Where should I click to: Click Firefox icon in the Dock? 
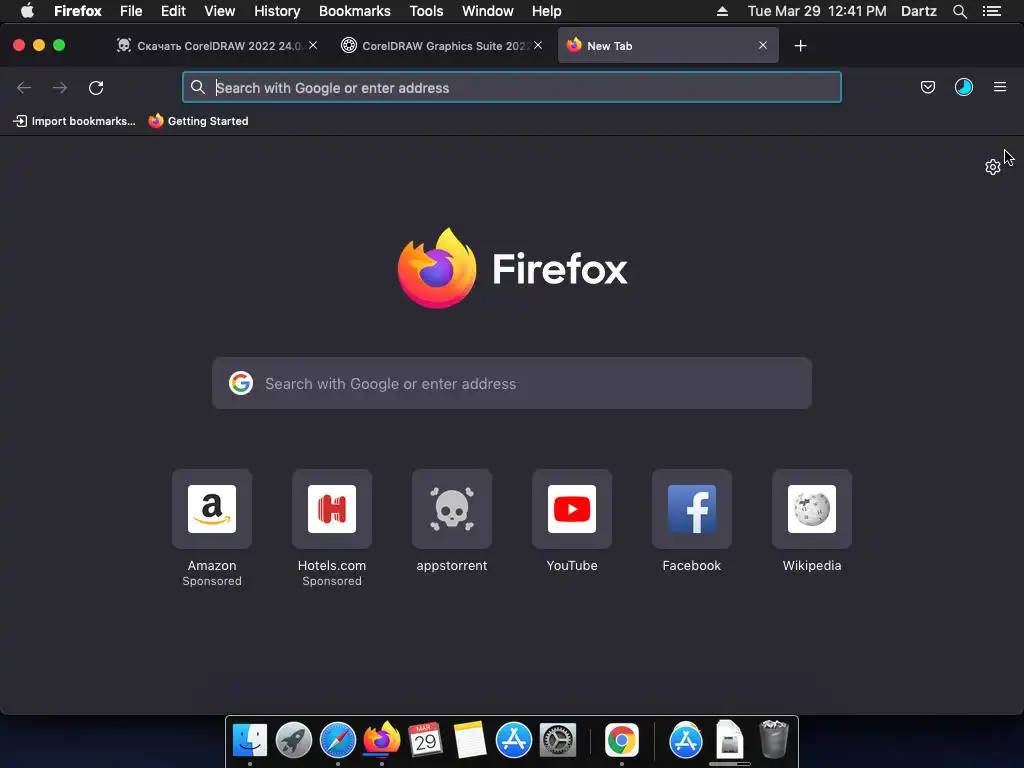click(x=382, y=739)
